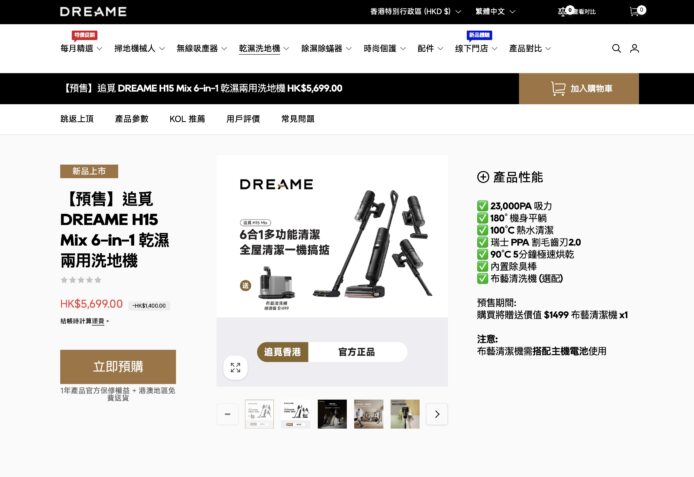Click the 立即預購 pre-order button

[x=118, y=366]
